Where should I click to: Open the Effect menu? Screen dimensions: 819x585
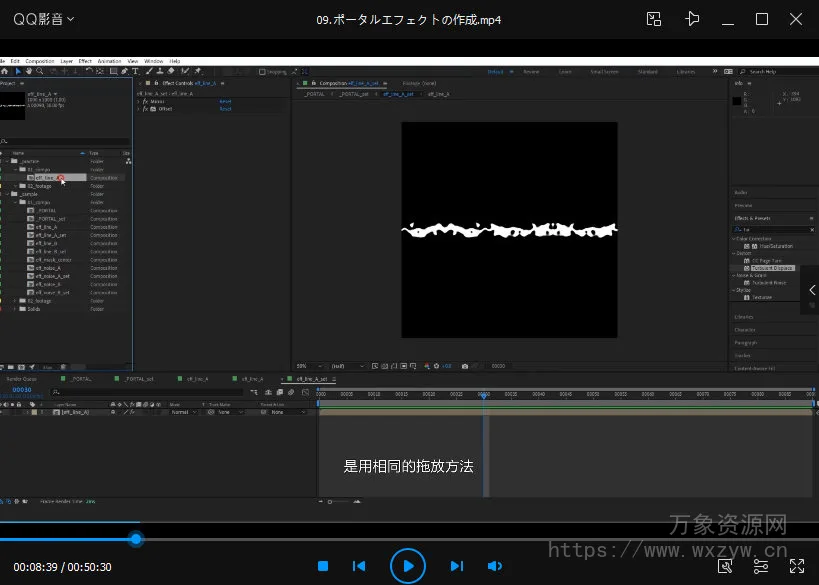point(85,61)
